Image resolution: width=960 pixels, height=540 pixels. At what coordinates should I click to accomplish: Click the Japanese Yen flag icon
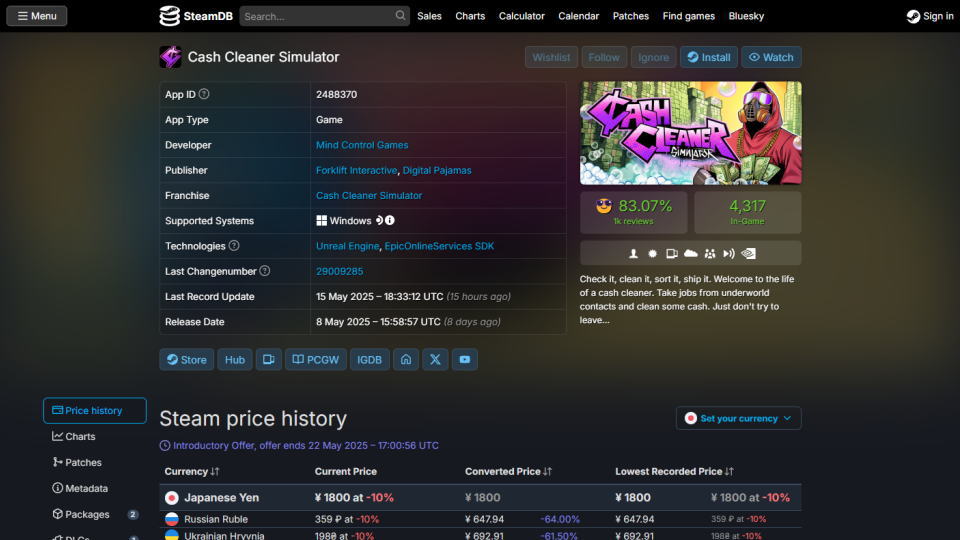(x=171, y=498)
